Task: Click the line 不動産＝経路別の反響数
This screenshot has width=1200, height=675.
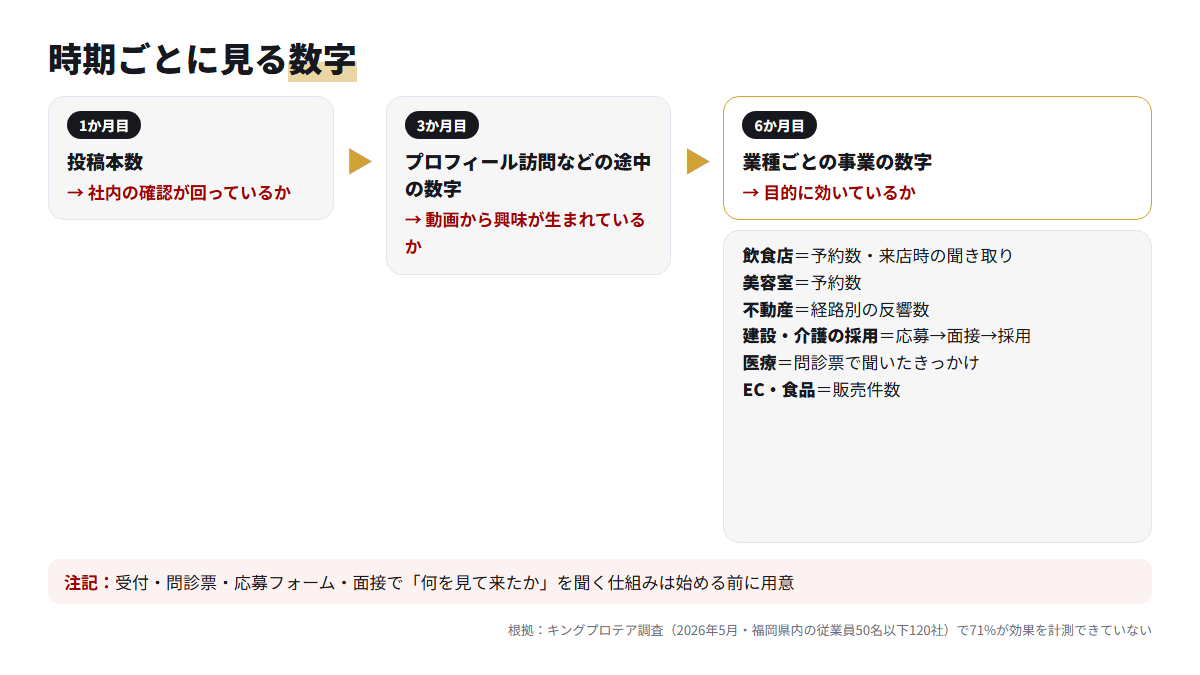Action: click(836, 310)
